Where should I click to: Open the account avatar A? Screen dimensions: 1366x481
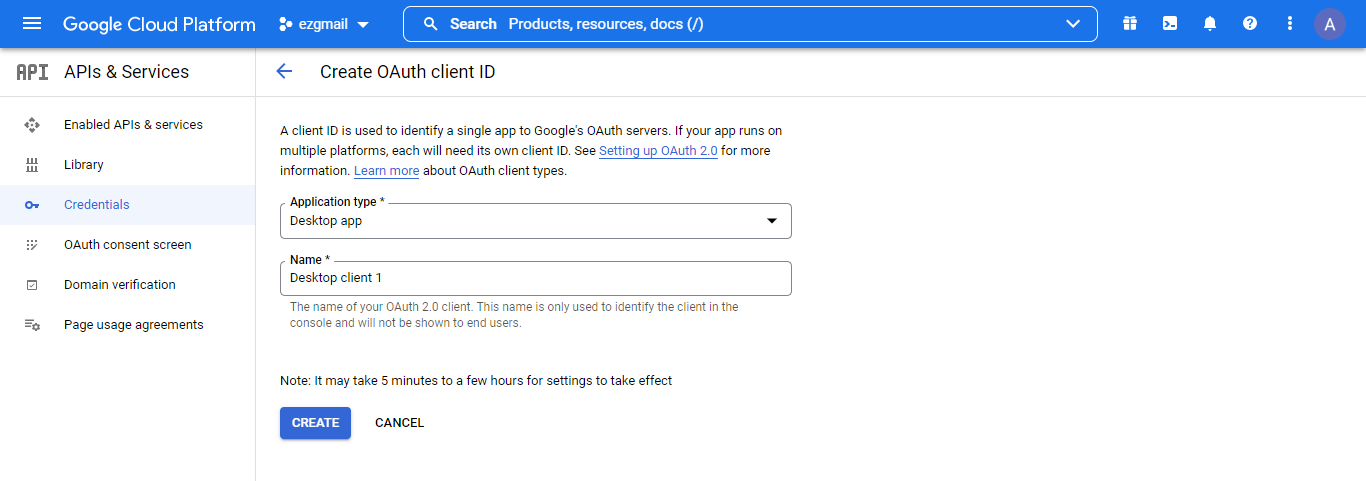coord(1330,24)
